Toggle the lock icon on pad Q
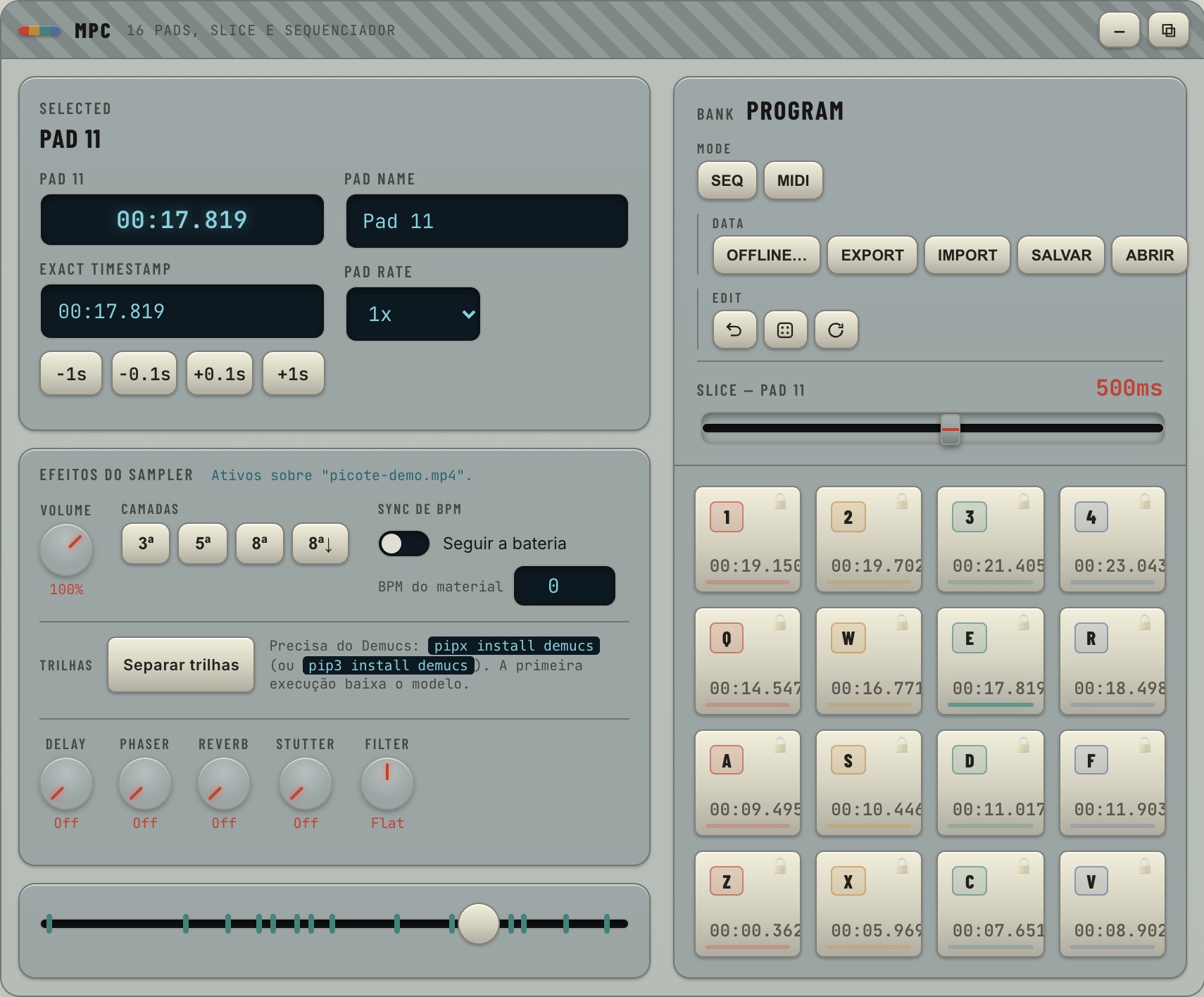The height and width of the screenshot is (997, 1204). pyautogui.click(x=780, y=622)
